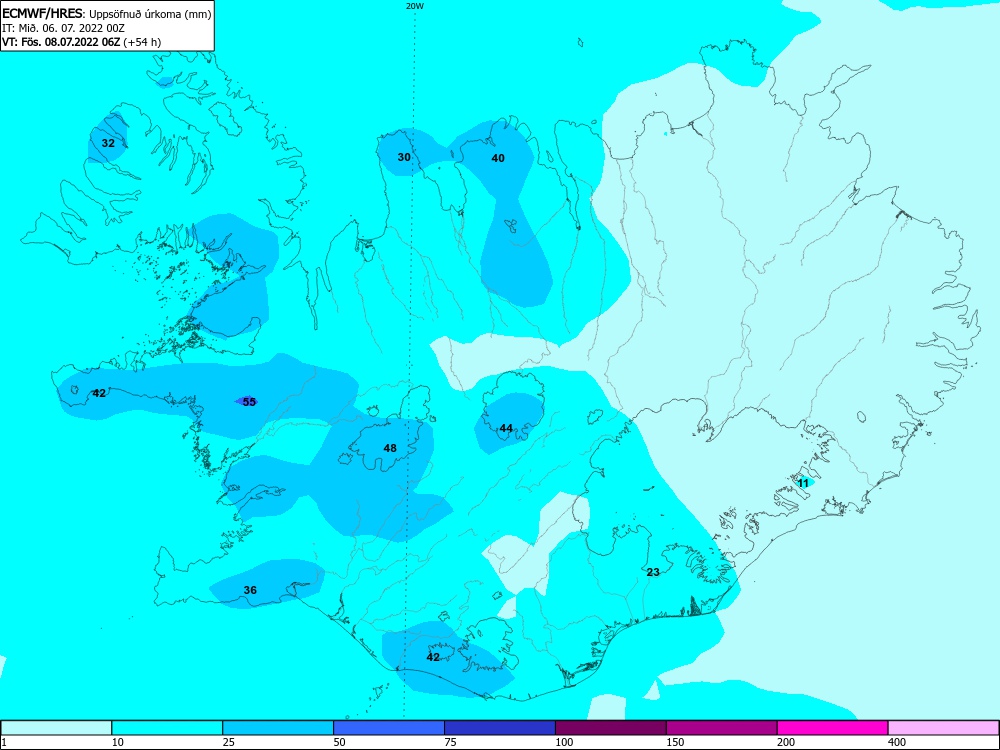Click the 11 value in the Eastfjords
Screen dimensions: 1000x750
click(x=804, y=483)
